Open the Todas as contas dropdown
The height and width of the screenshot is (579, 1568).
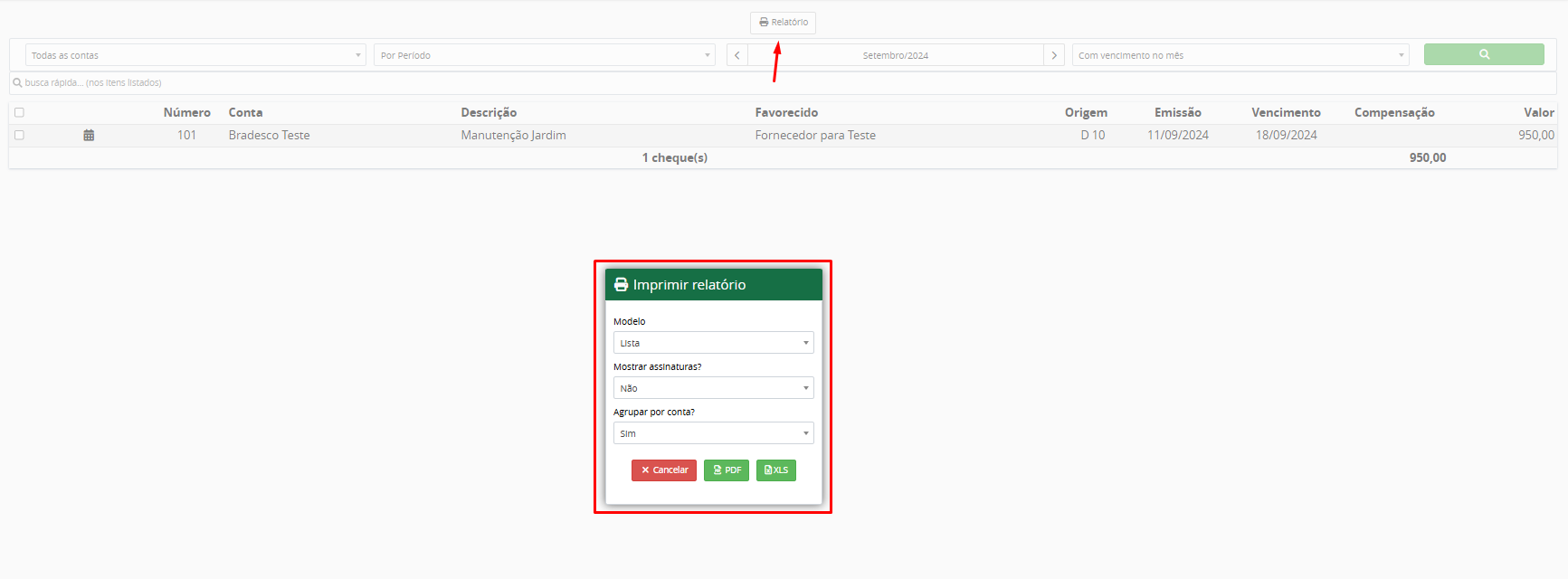195,55
